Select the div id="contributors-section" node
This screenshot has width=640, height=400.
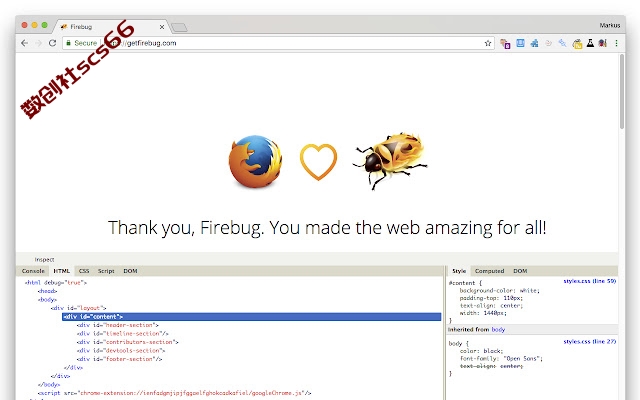127,342
